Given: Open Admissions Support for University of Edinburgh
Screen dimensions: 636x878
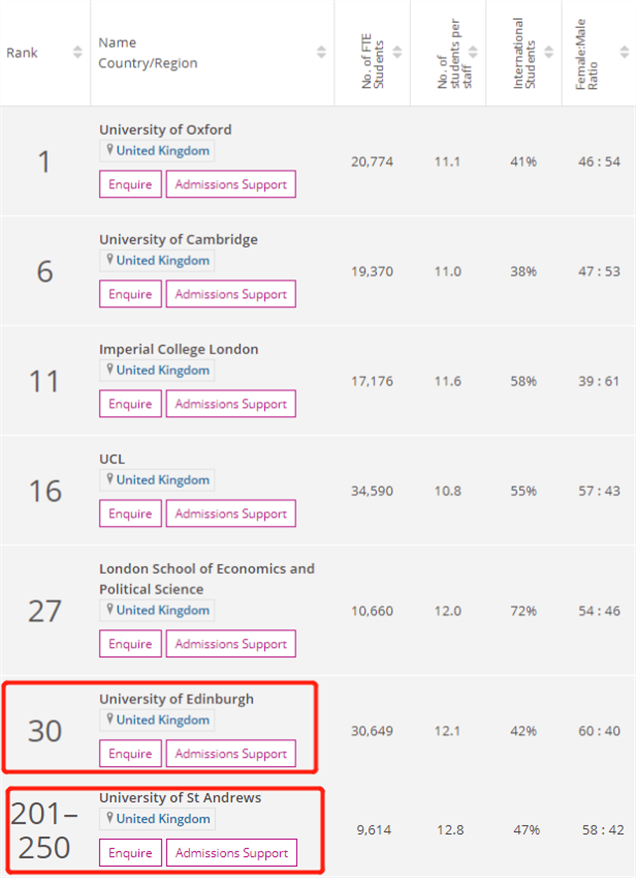Looking at the screenshot, I should click(231, 754).
